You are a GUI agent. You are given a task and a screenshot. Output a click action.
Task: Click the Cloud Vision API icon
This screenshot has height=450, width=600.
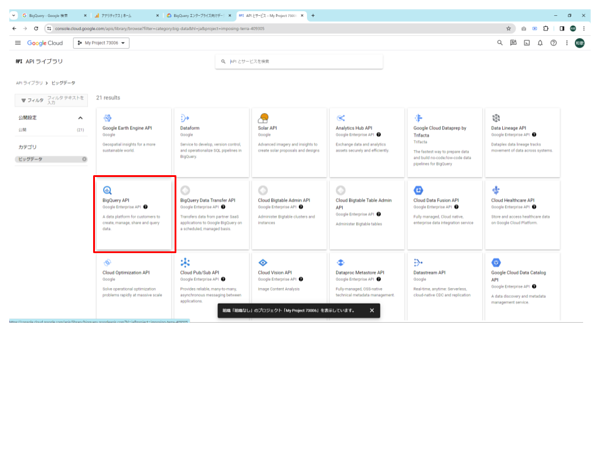click(263, 262)
